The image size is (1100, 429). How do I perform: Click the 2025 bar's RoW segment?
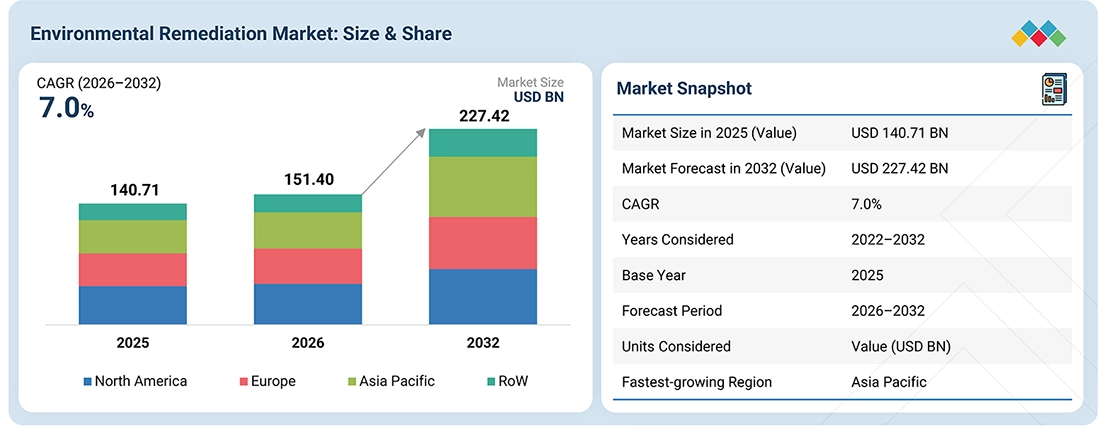[x=133, y=212]
